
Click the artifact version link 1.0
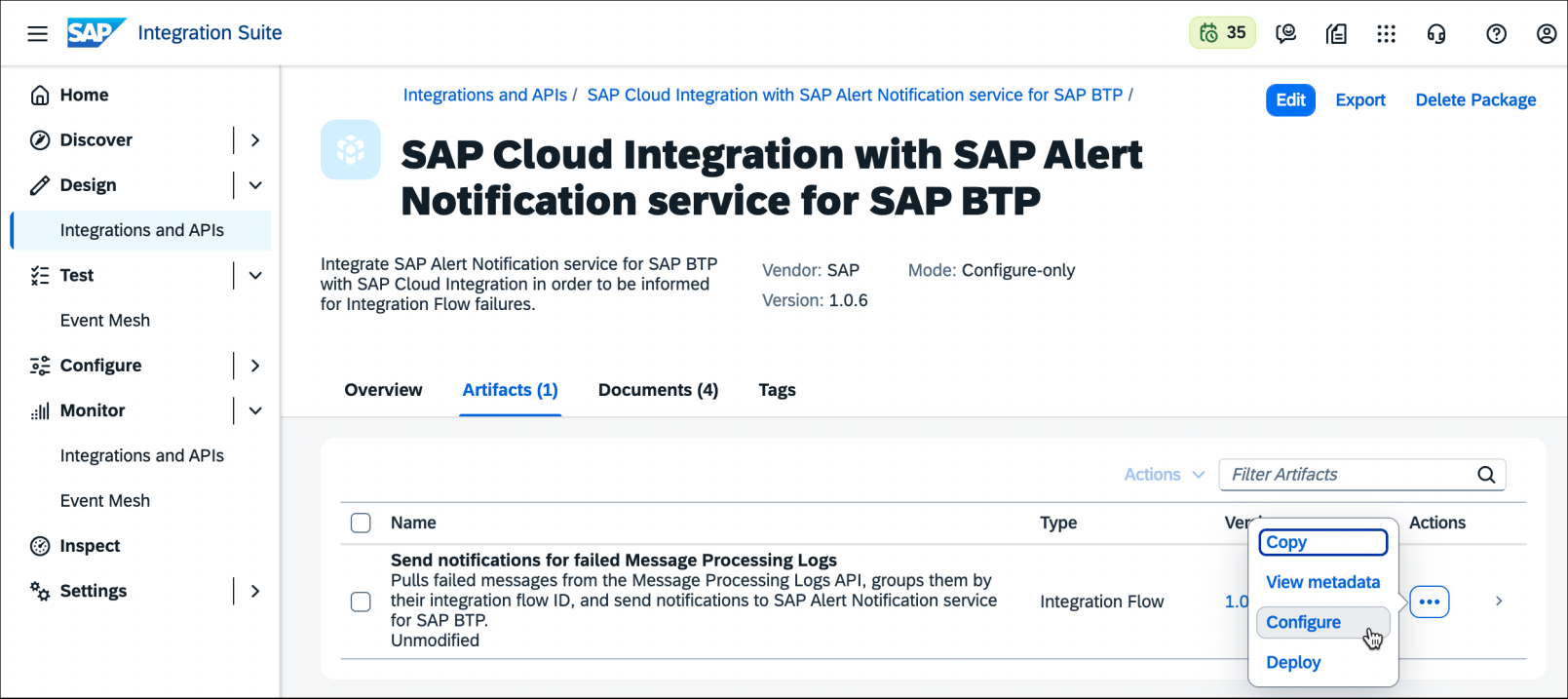[1236, 602]
